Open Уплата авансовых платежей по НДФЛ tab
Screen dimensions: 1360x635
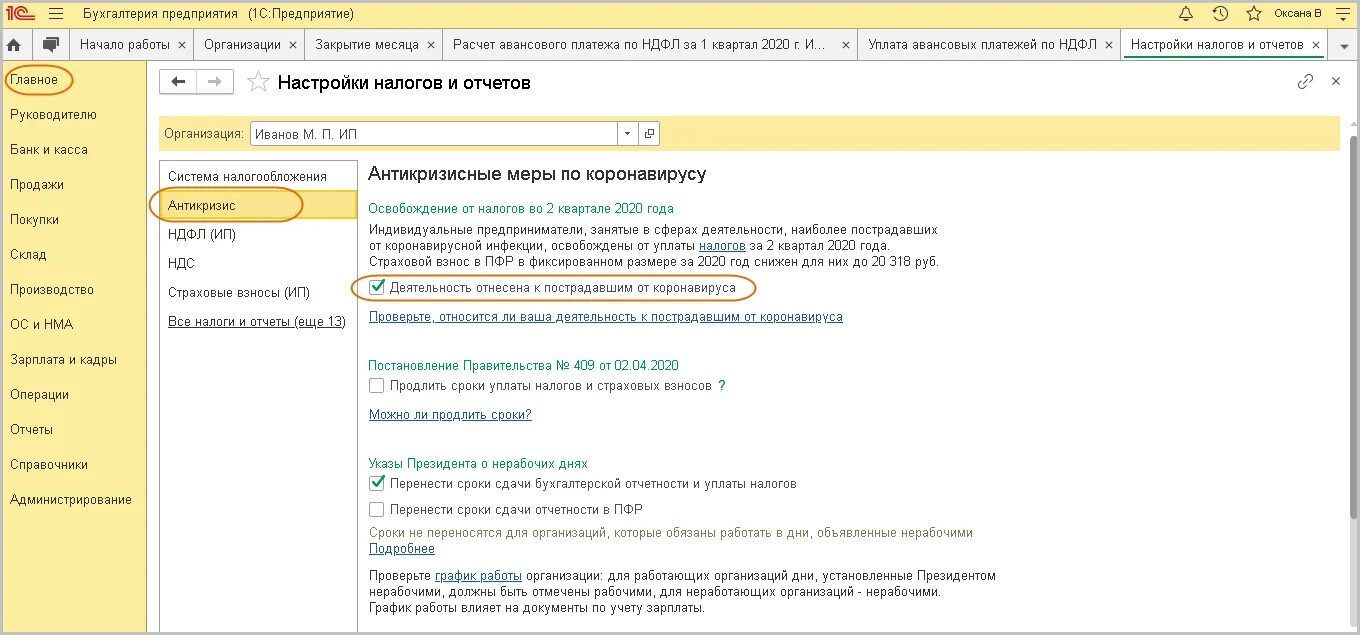click(982, 45)
